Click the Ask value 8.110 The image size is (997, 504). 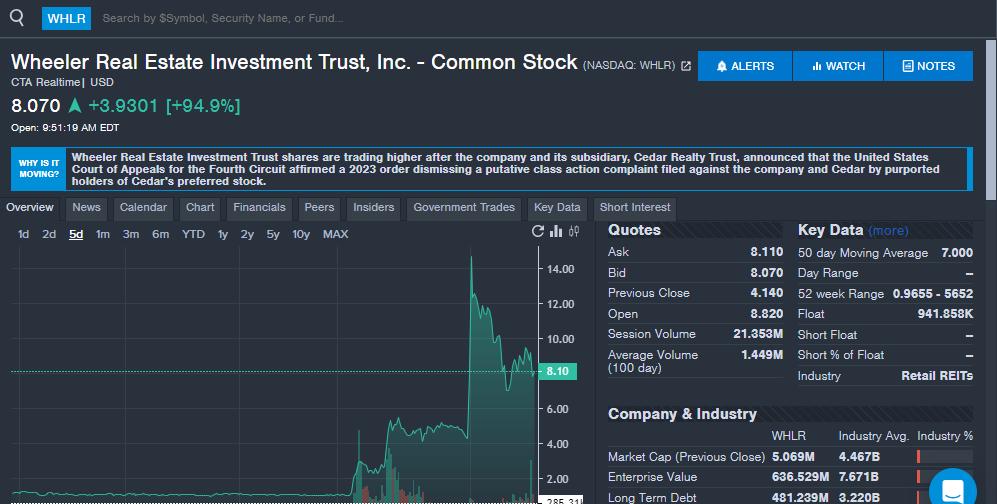767,252
